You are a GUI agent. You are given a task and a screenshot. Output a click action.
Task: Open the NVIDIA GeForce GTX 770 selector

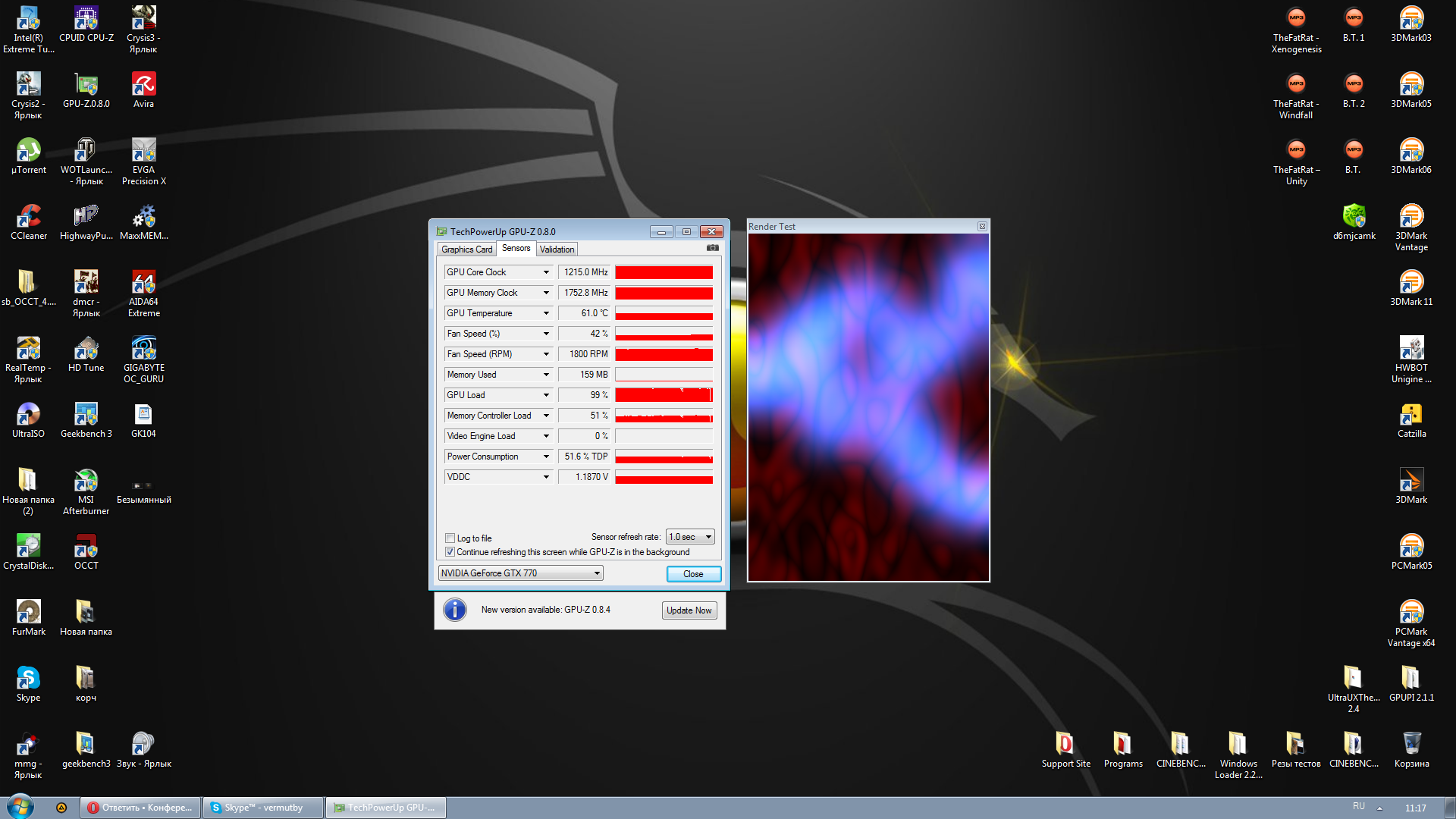point(521,573)
